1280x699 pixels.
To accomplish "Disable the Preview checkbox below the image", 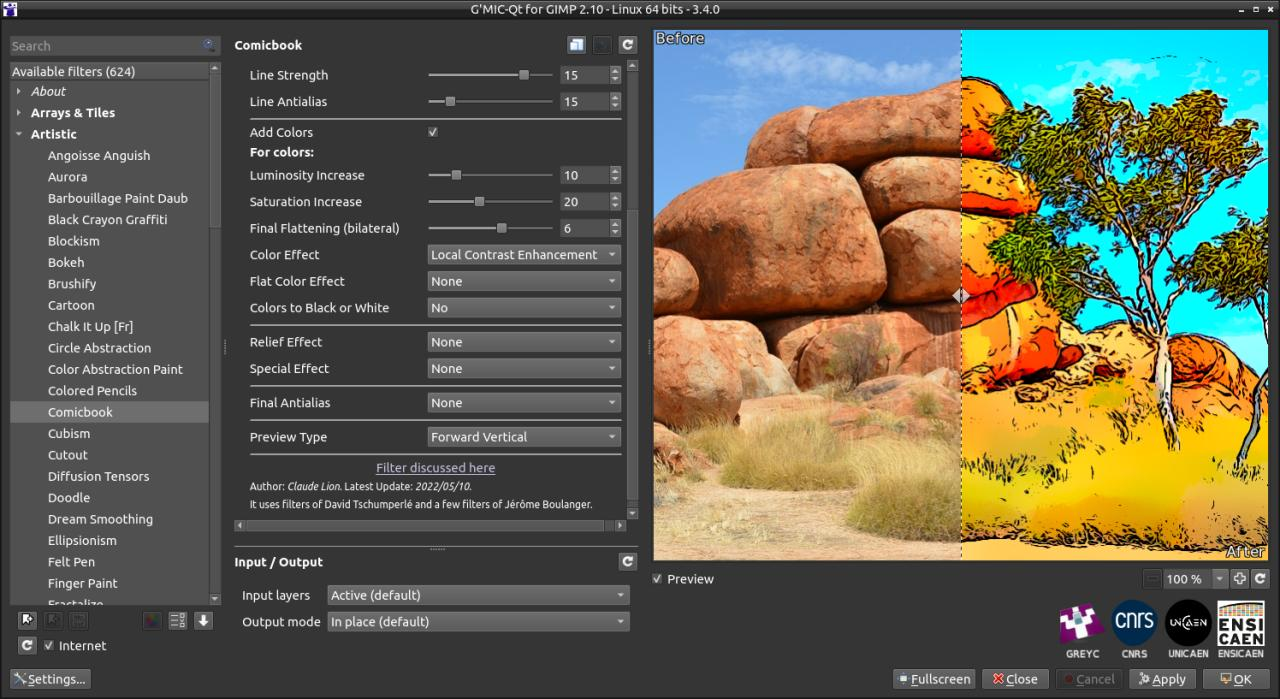I will (x=657, y=578).
